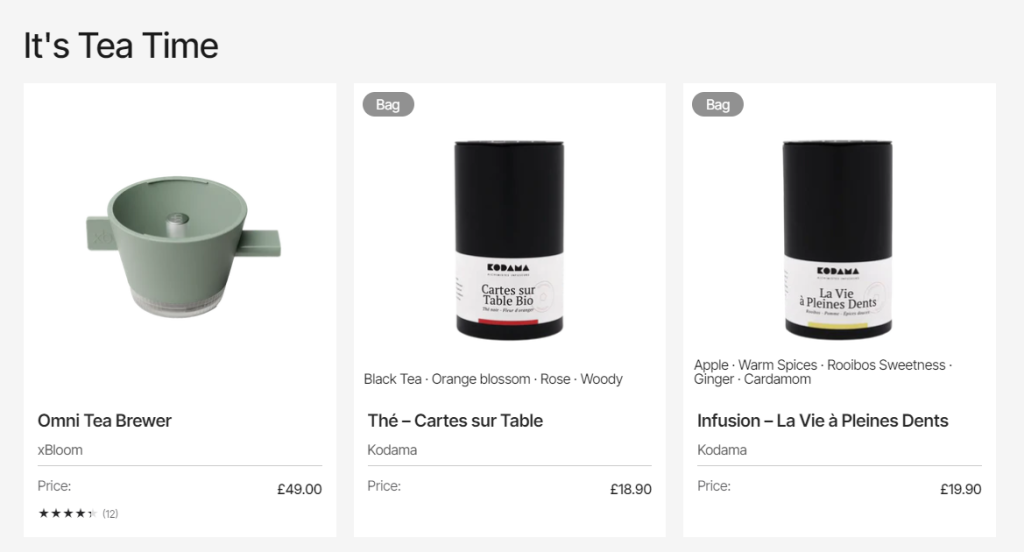This screenshot has height=552, width=1024.
Task: Click the xBloom brand name
Action: tap(60, 450)
